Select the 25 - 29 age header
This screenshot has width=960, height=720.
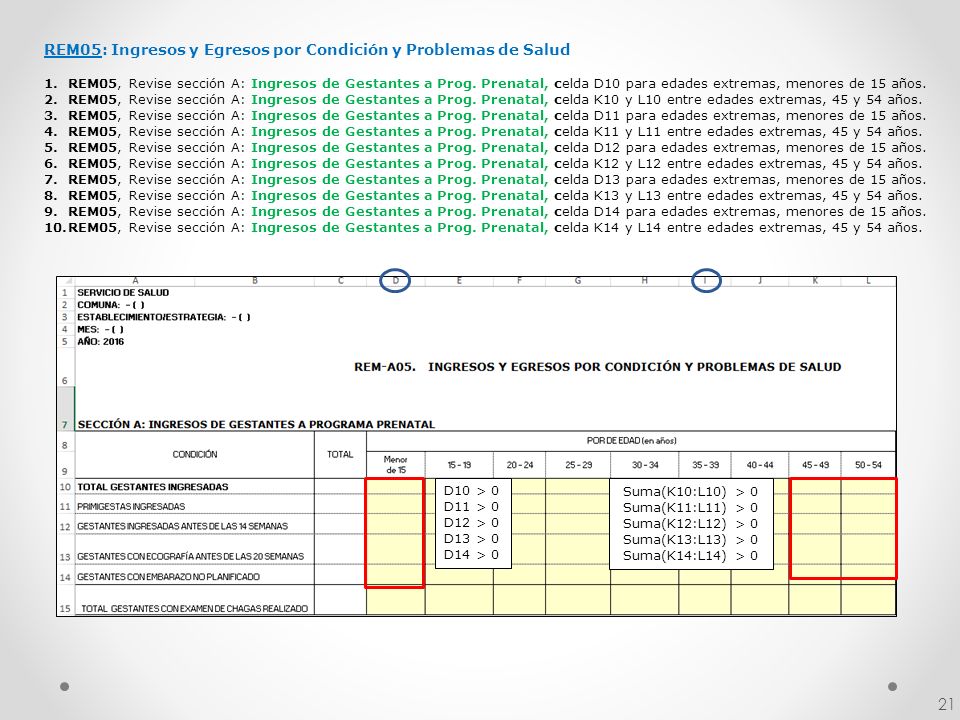click(578, 465)
